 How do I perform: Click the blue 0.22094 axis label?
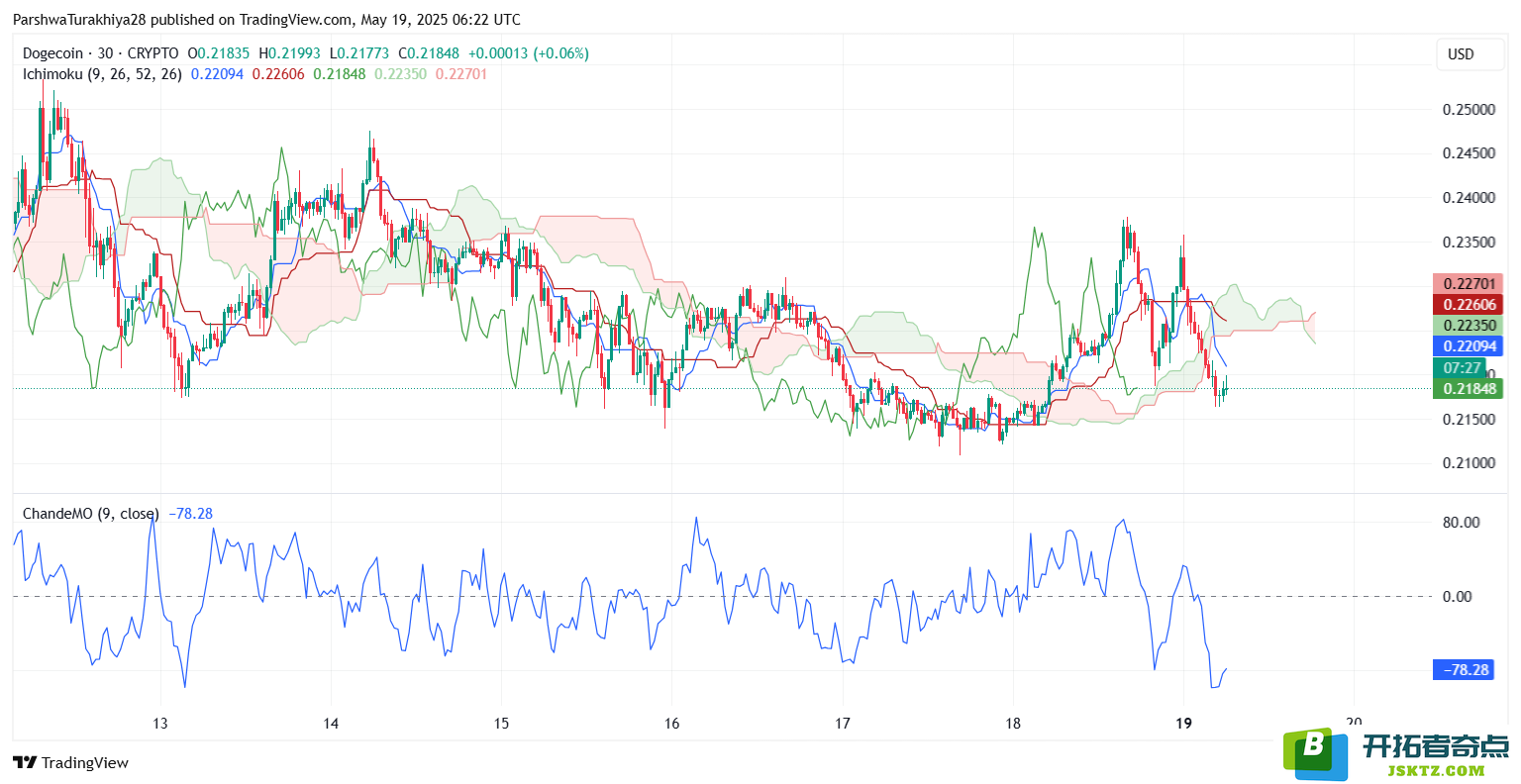coord(1469,346)
